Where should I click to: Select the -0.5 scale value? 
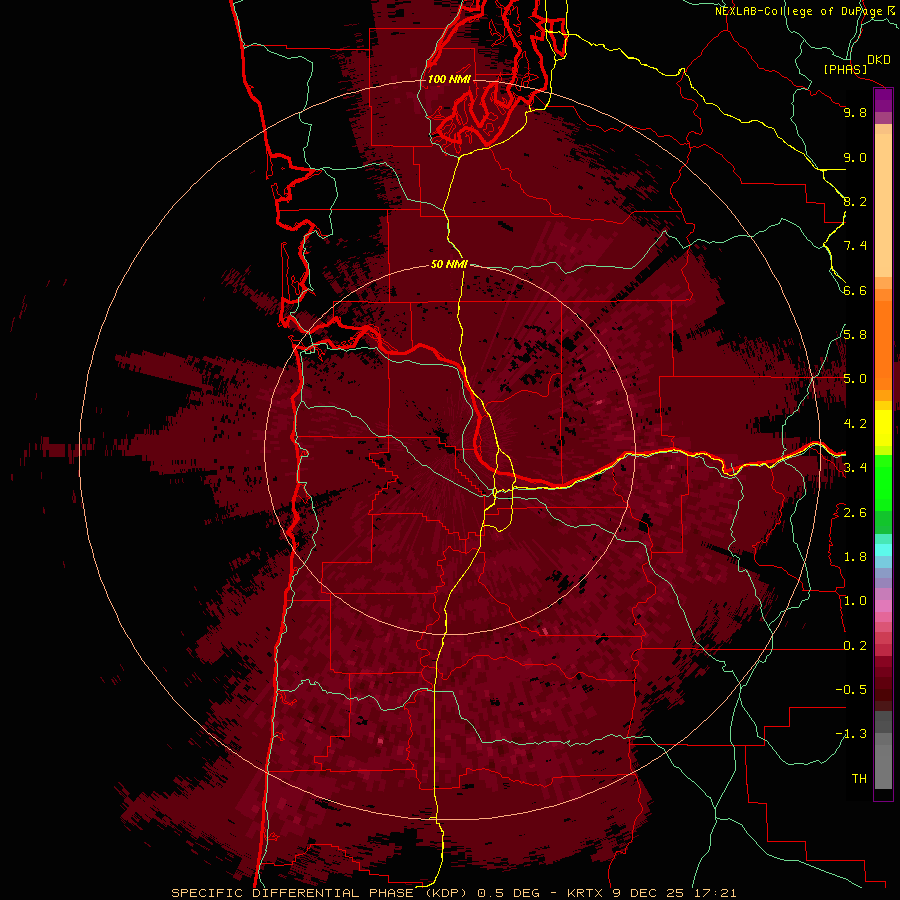point(851,690)
